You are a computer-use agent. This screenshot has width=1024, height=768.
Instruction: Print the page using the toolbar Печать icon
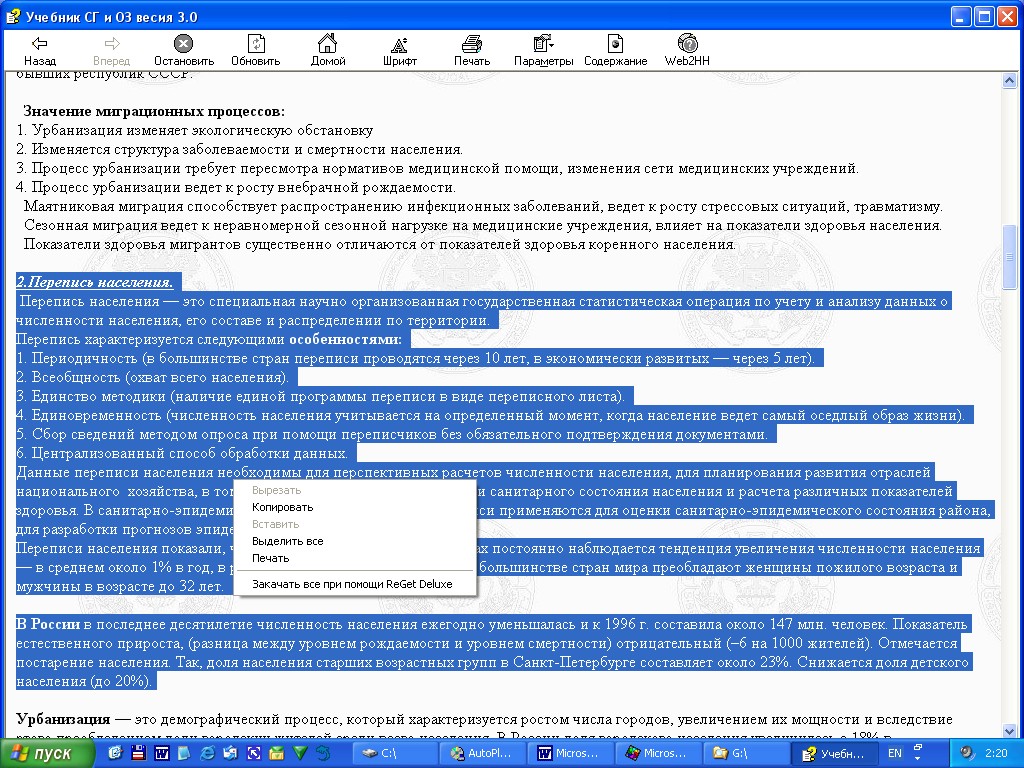click(x=472, y=51)
